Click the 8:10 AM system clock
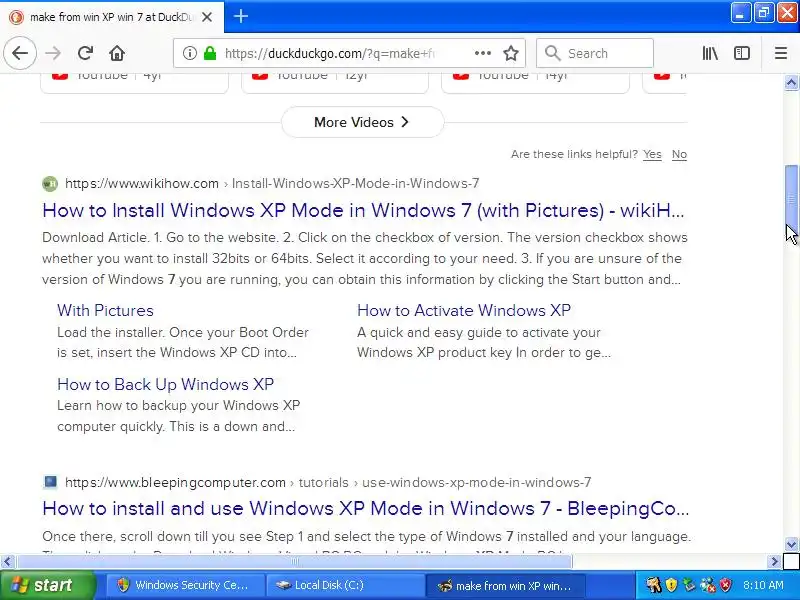800x600 pixels. 763,585
